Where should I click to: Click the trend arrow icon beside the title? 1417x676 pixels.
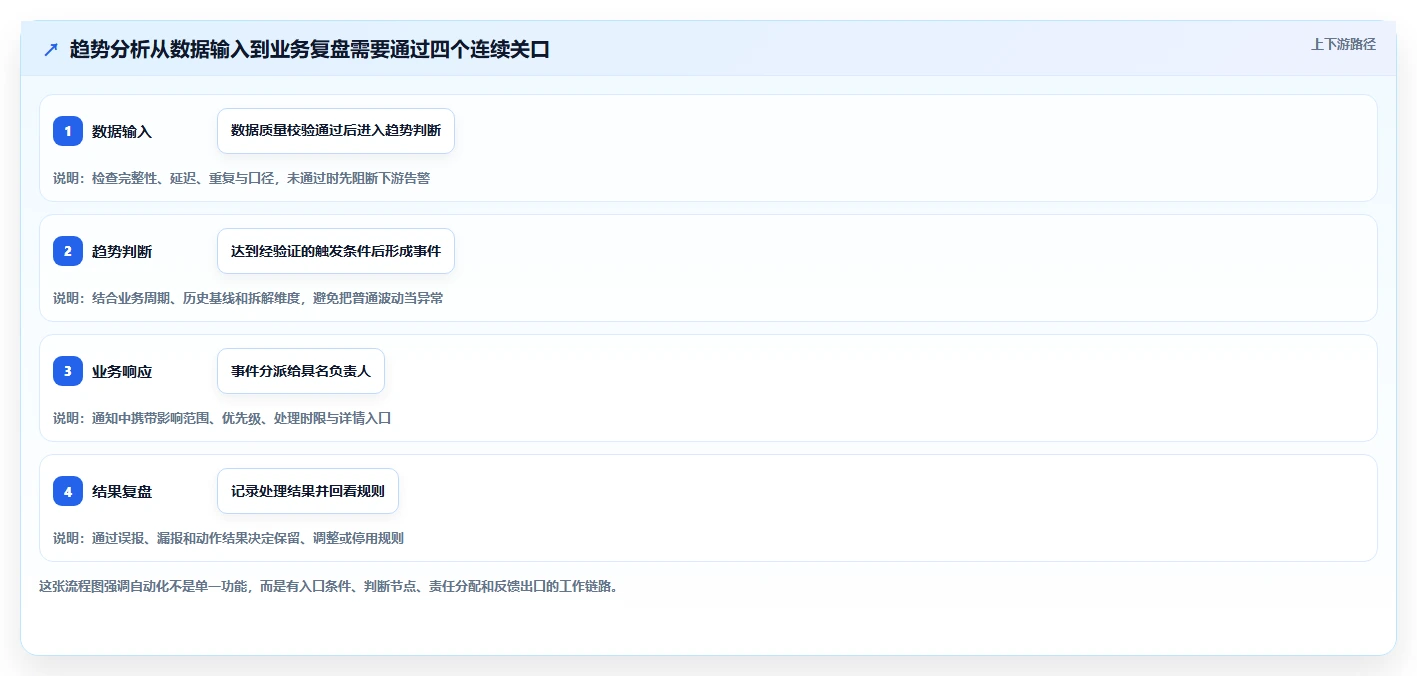[51, 49]
